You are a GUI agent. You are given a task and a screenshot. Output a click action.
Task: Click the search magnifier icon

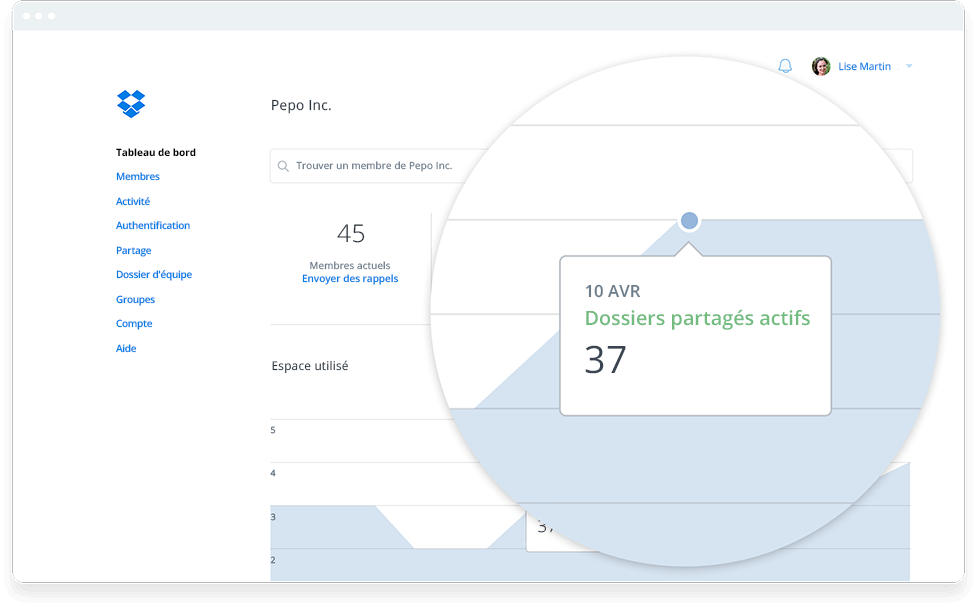[x=284, y=166]
